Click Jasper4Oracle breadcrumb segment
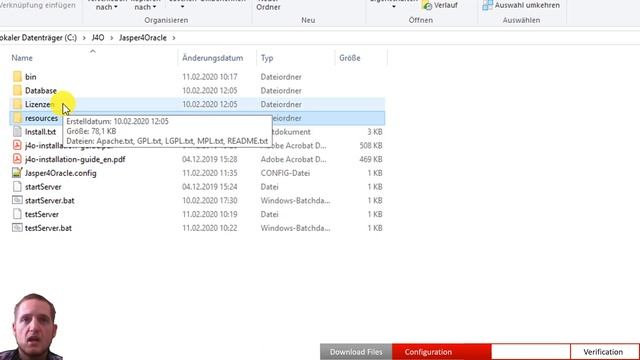 pos(143,38)
